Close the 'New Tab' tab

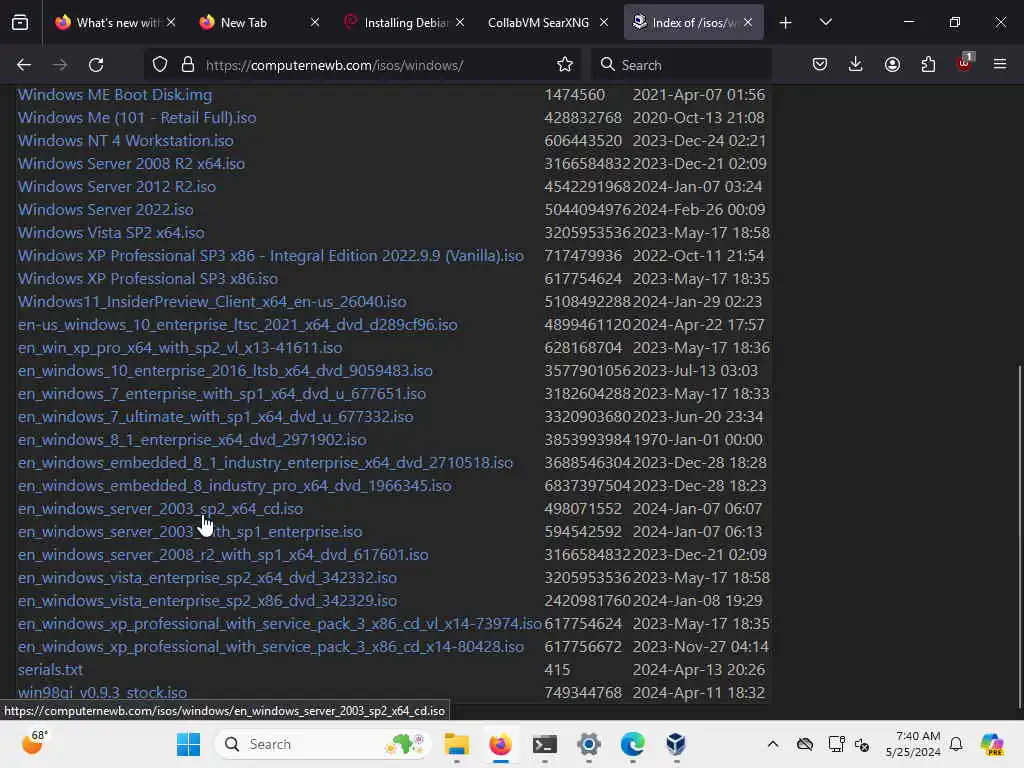click(315, 23)
